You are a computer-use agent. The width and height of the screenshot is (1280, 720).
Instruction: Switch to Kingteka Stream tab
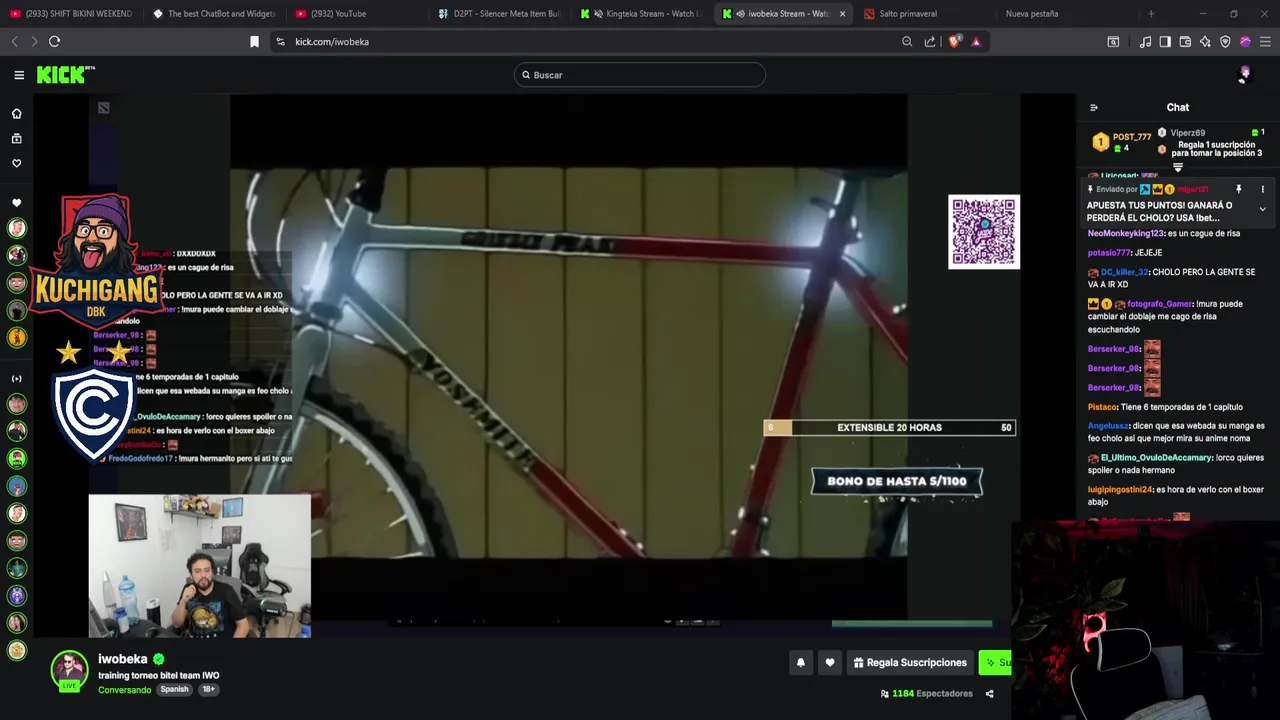pos(643,14)
